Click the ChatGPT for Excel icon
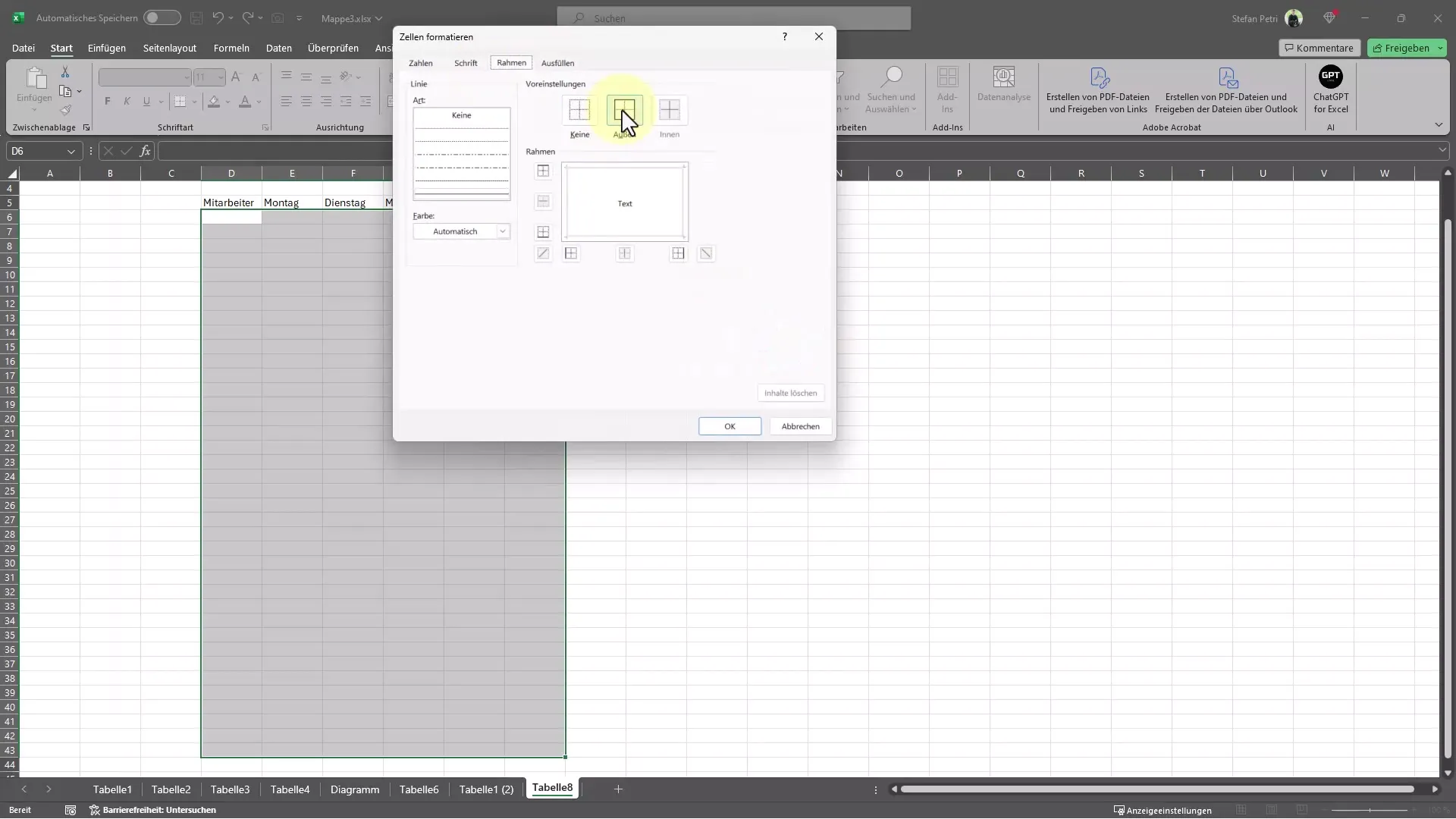Image resolution: width=1456 pixels, height=819 pixels. [x=1331, y=77]
